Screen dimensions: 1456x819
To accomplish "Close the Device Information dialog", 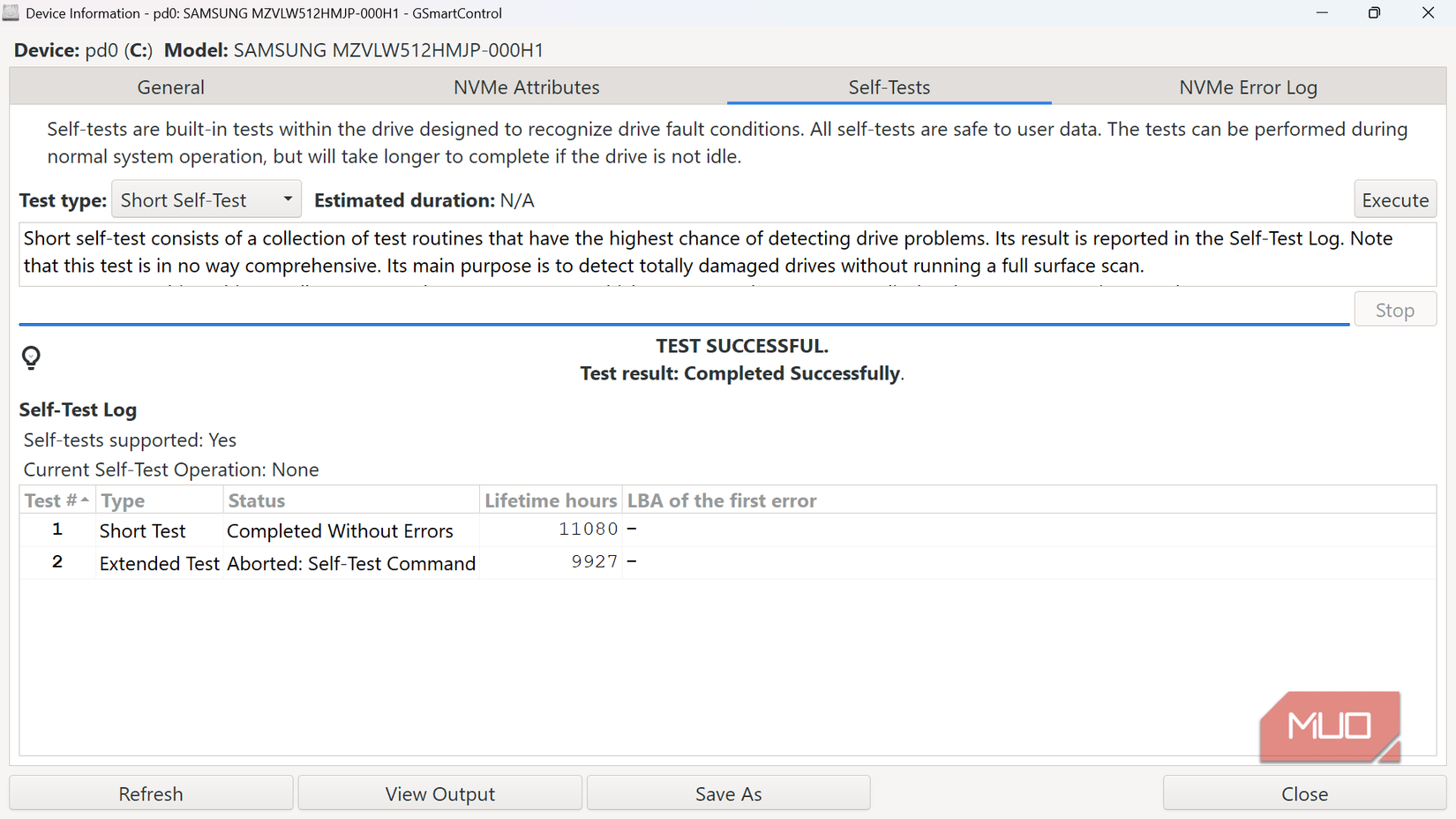I will 1304,793.
